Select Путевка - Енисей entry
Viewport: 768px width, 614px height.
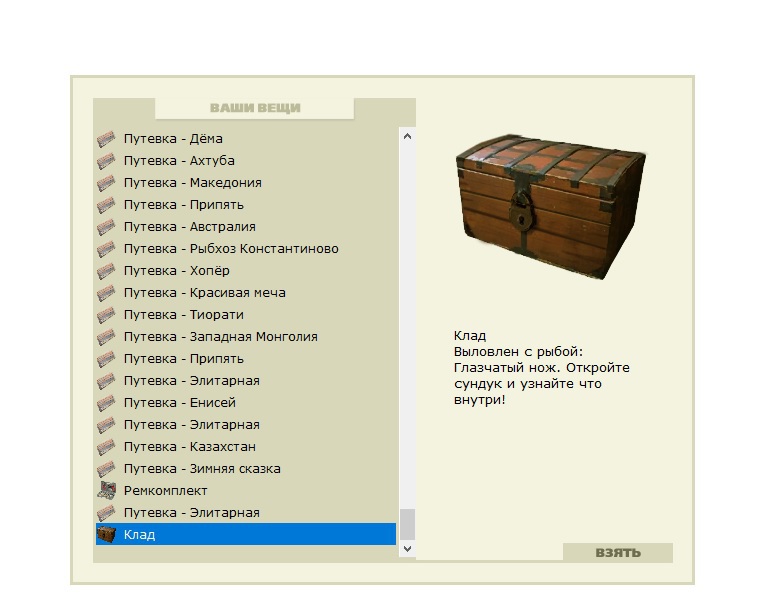tap(246, 403)
